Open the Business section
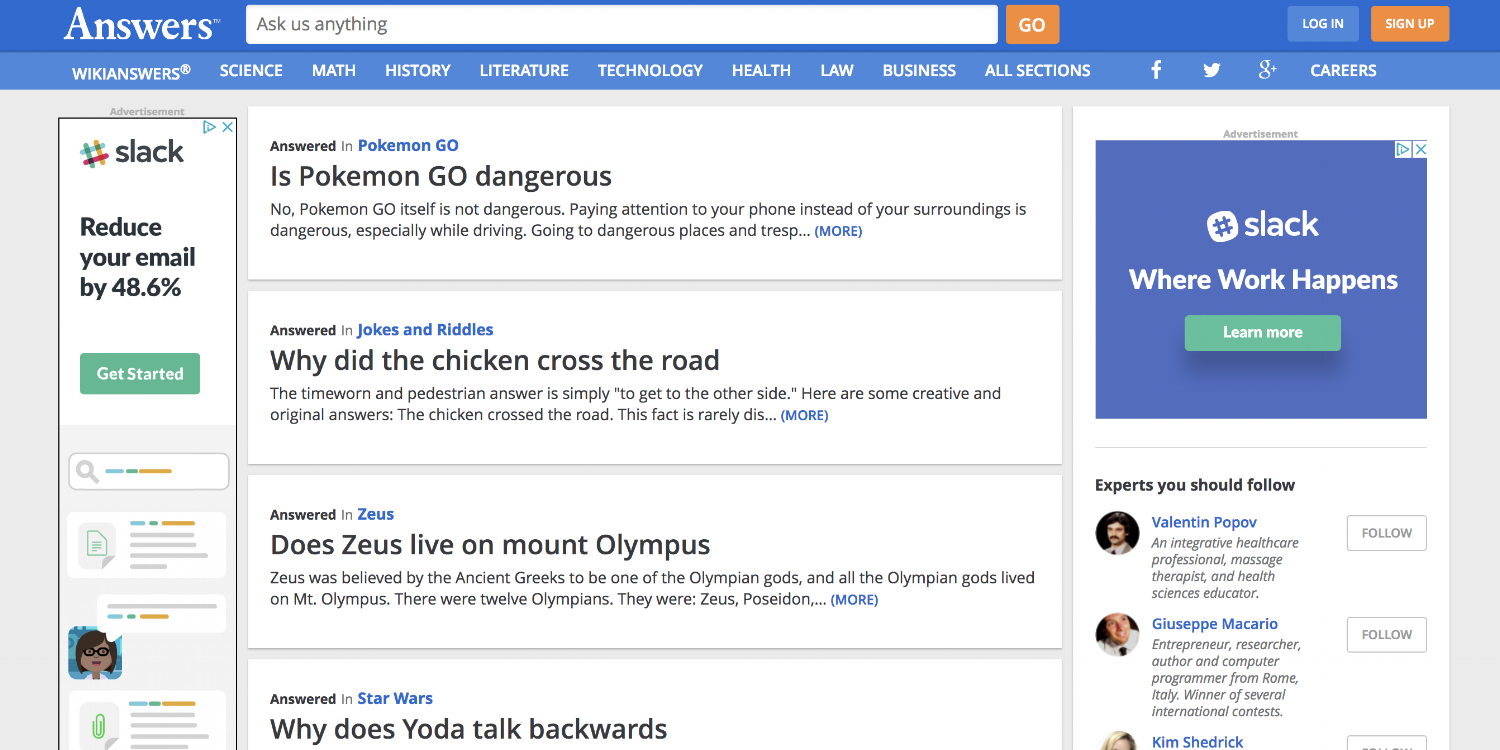Viewport: 1500px width, 750px height. (919, 71)
